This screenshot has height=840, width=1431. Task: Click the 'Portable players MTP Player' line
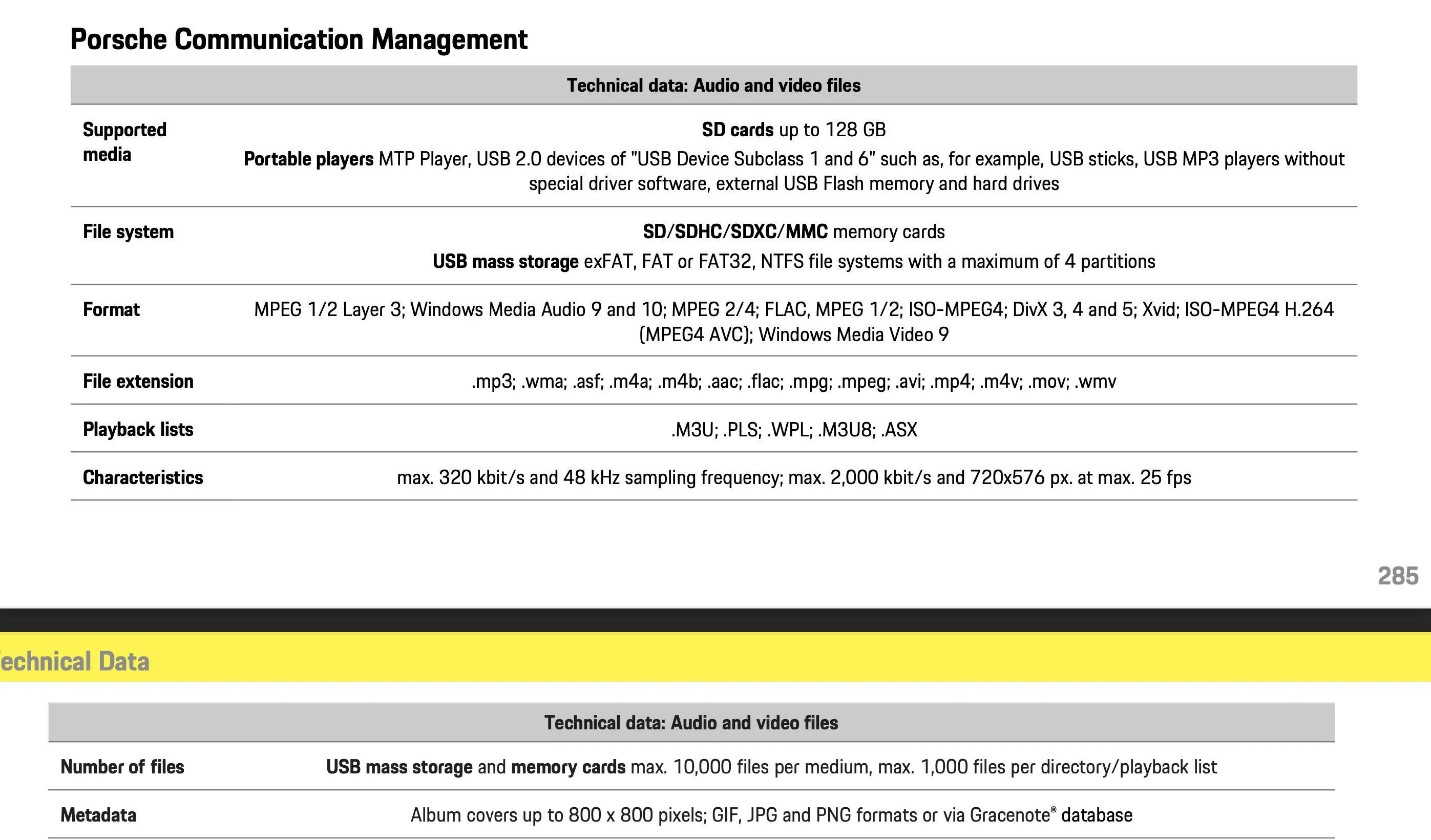click(794, 159)
